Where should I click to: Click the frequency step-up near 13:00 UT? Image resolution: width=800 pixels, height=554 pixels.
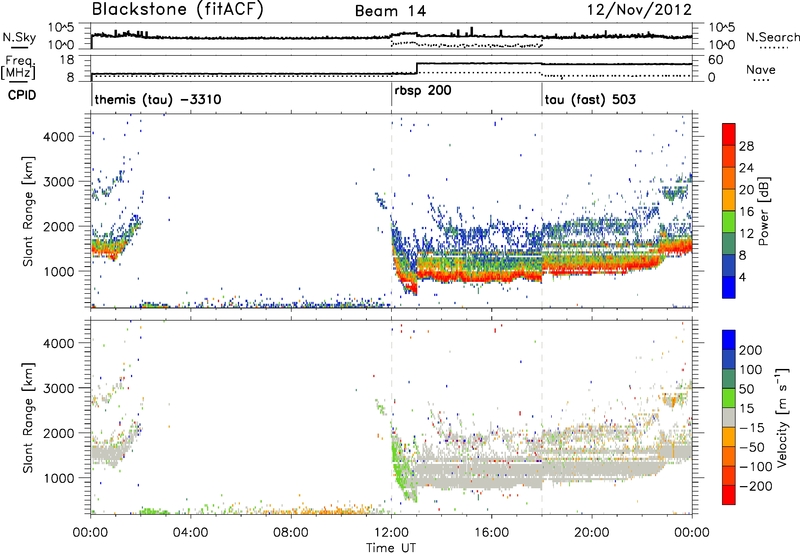click(417, 68)
